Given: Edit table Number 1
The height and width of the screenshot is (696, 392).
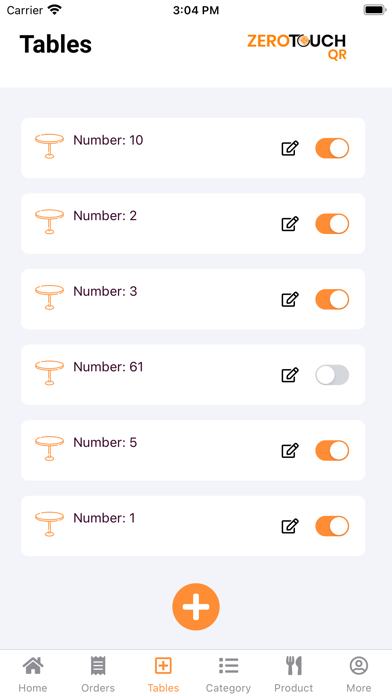Looking at the screenshot, I should click(290, 526).
